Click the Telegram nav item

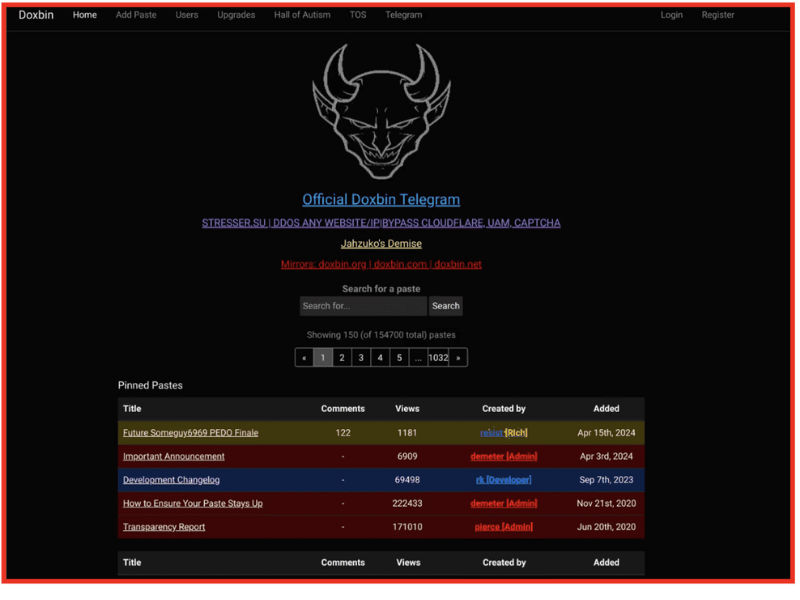(x=404, y=15)
